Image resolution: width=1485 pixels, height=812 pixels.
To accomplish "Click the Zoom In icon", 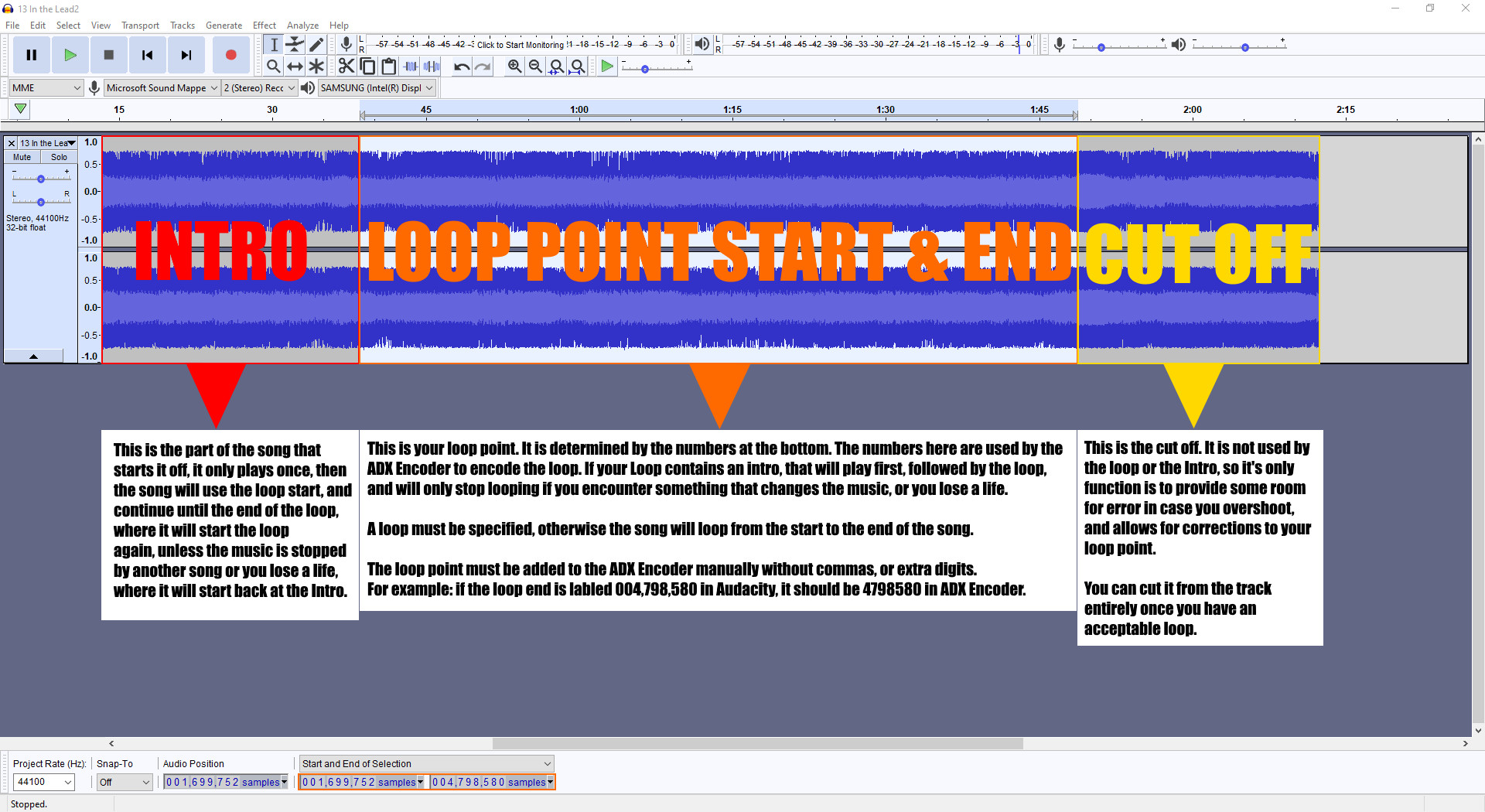I will coord(514,67).
